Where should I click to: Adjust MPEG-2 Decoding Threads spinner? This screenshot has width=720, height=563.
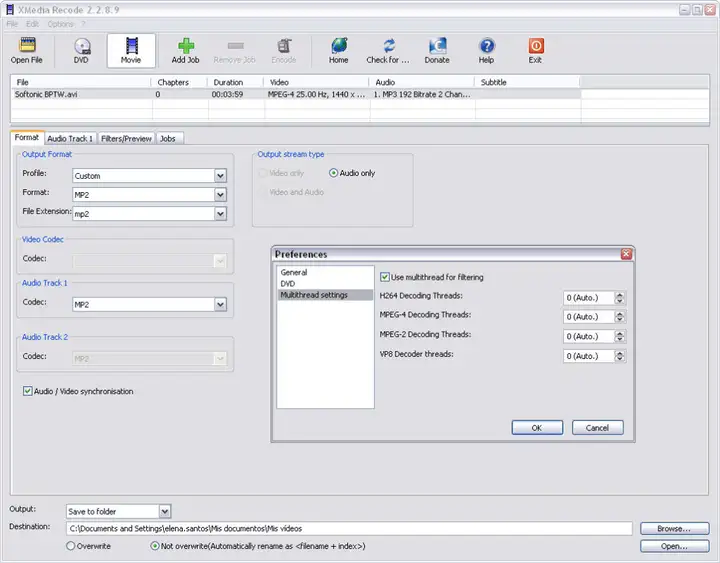click(619, 336)
